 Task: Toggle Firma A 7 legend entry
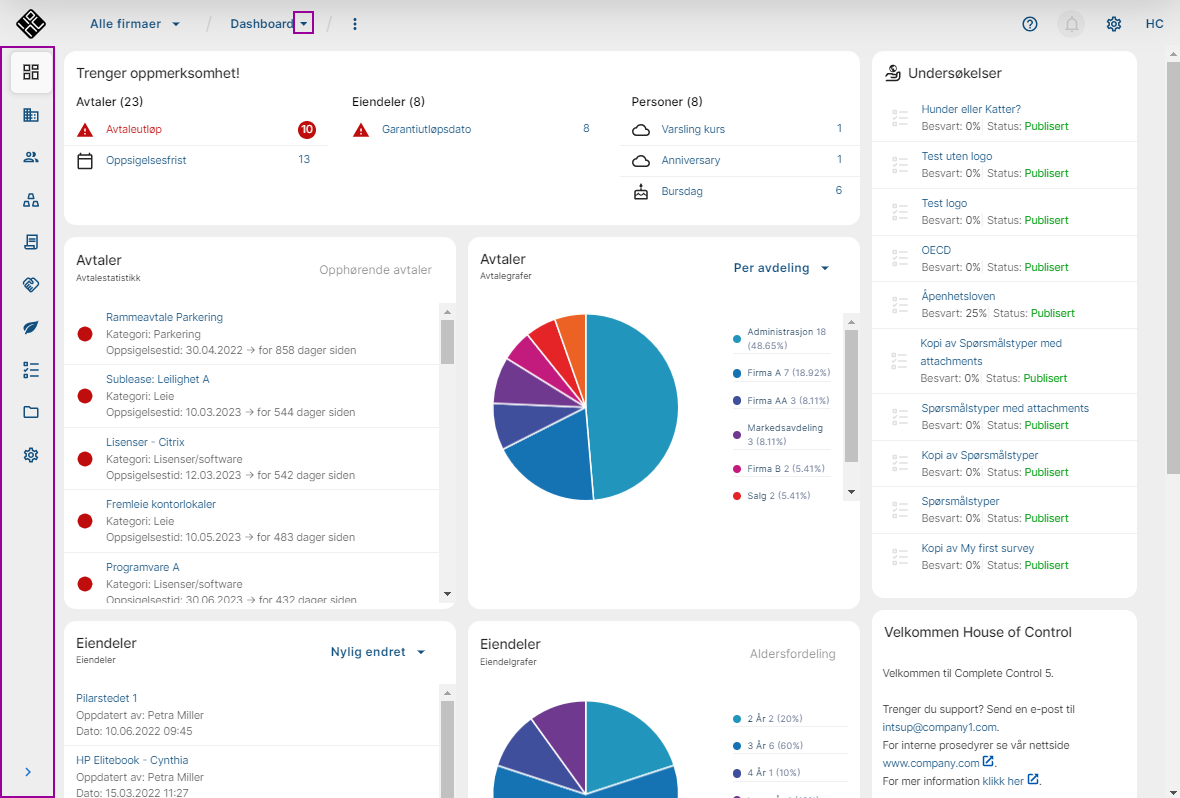(x=781, y=373)
